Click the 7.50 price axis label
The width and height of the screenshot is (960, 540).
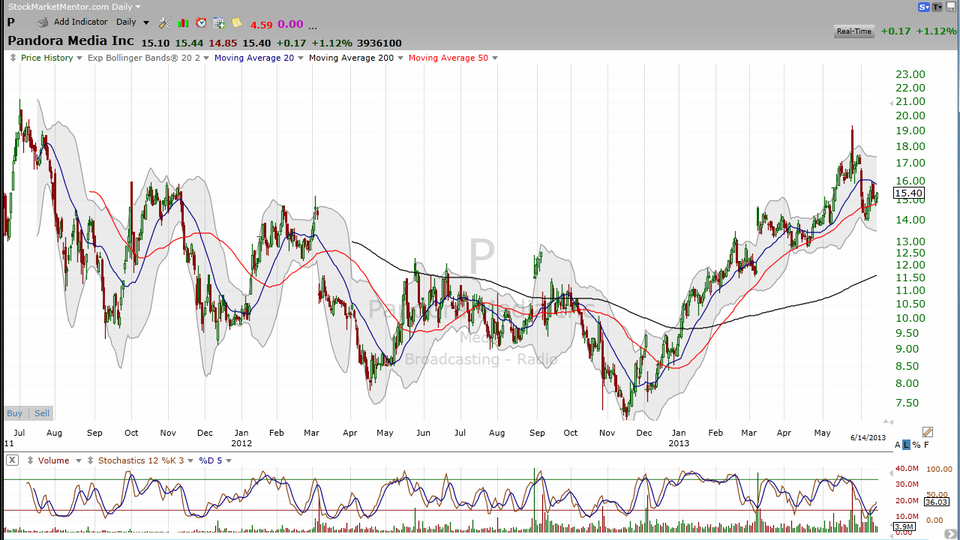click(x=907, y=403)
